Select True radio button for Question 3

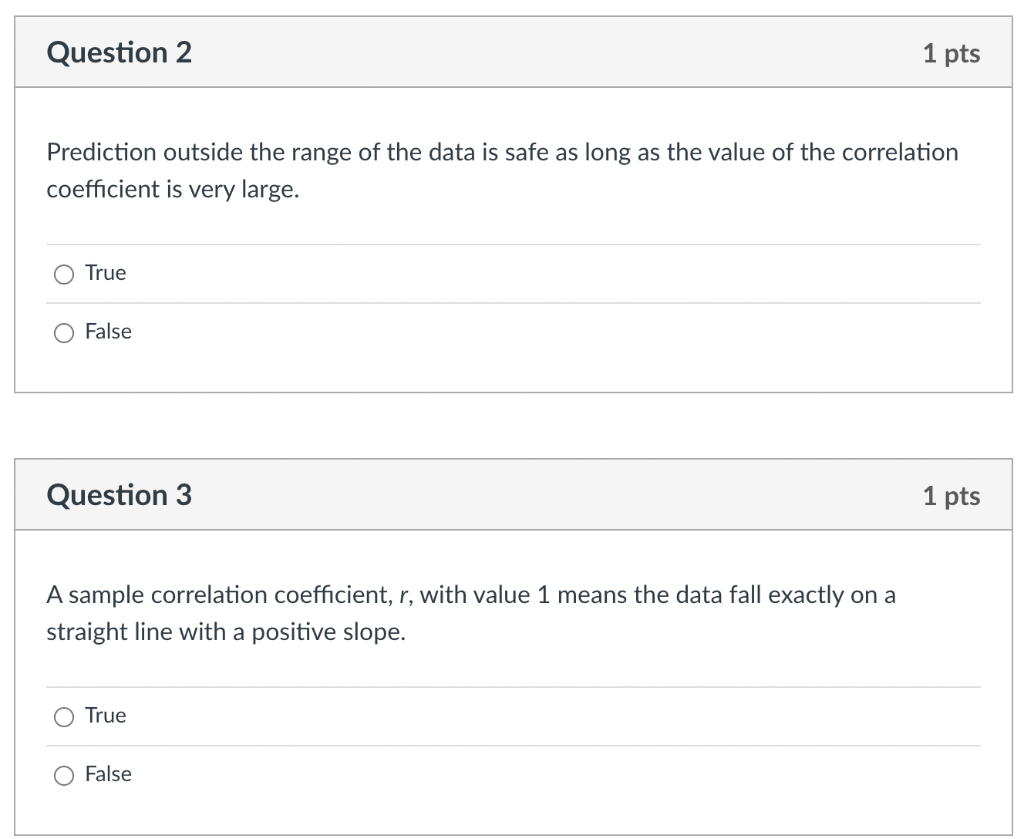(x=64, y=716)
